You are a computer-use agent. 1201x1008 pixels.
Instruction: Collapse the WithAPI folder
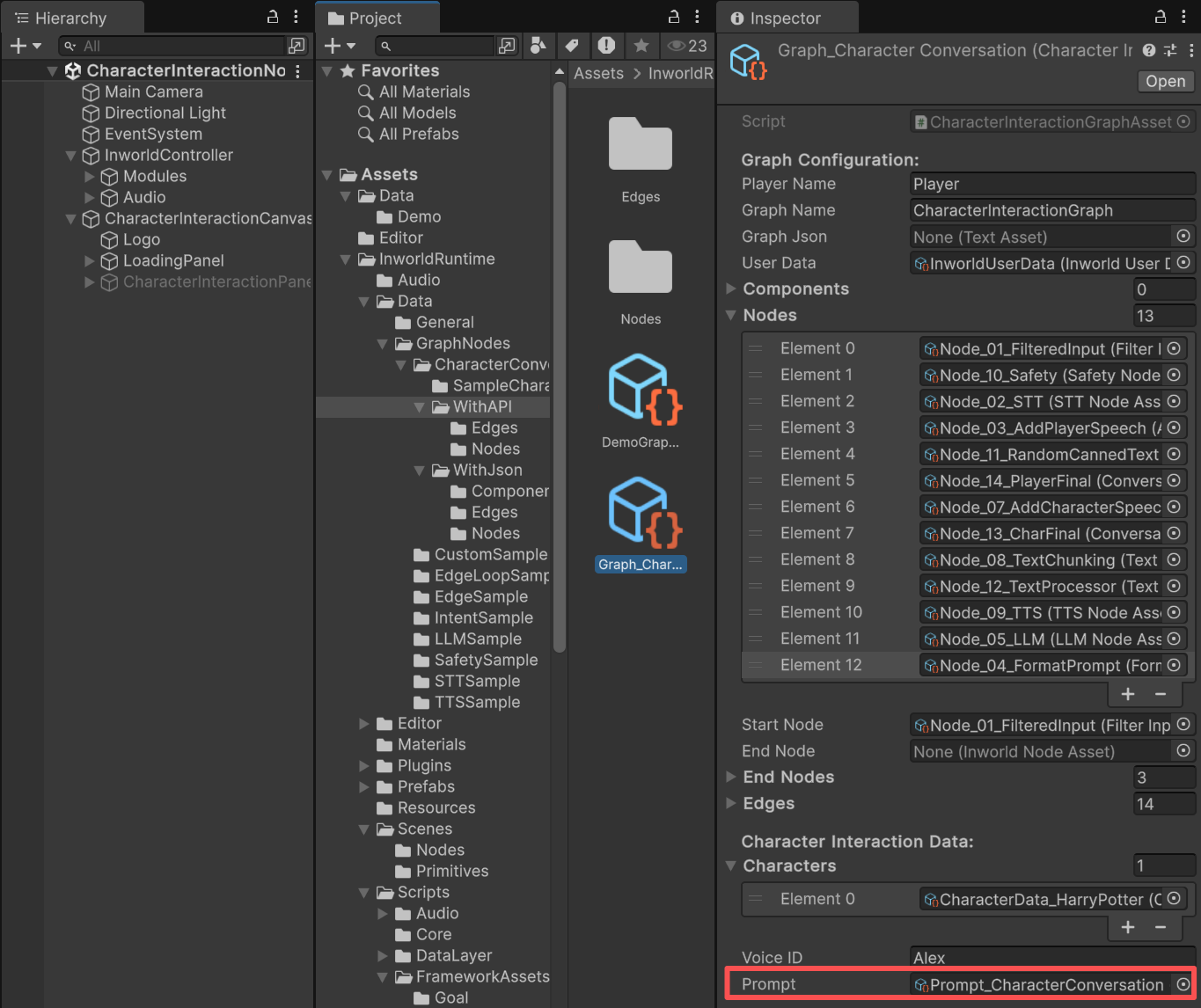pos(420,407)
